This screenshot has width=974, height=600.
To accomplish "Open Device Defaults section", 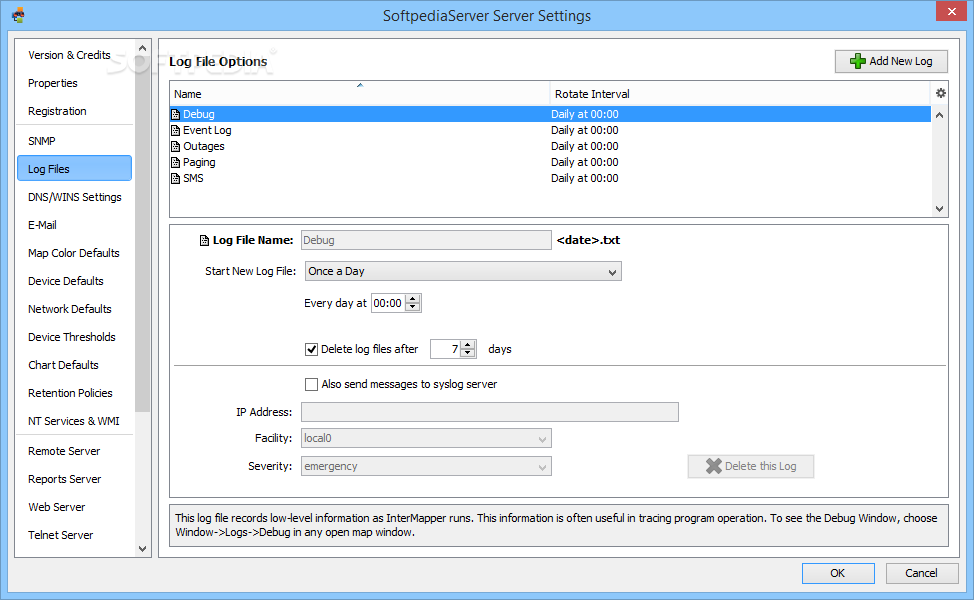I will click(x=66, y=281).
